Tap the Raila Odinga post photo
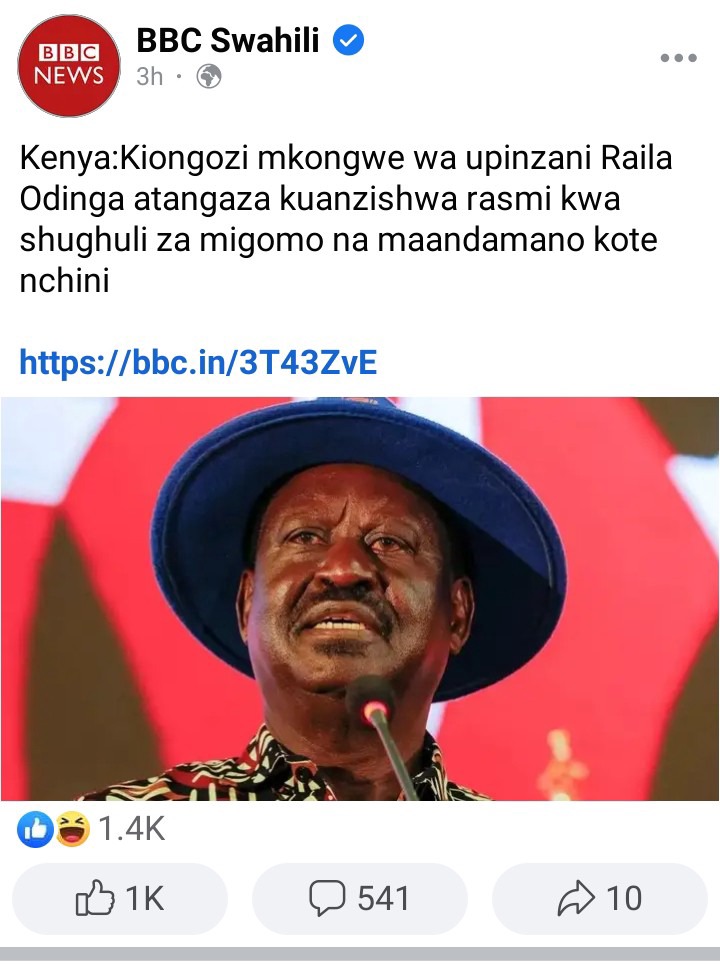The image size is (720, 965). coord(360,599)
